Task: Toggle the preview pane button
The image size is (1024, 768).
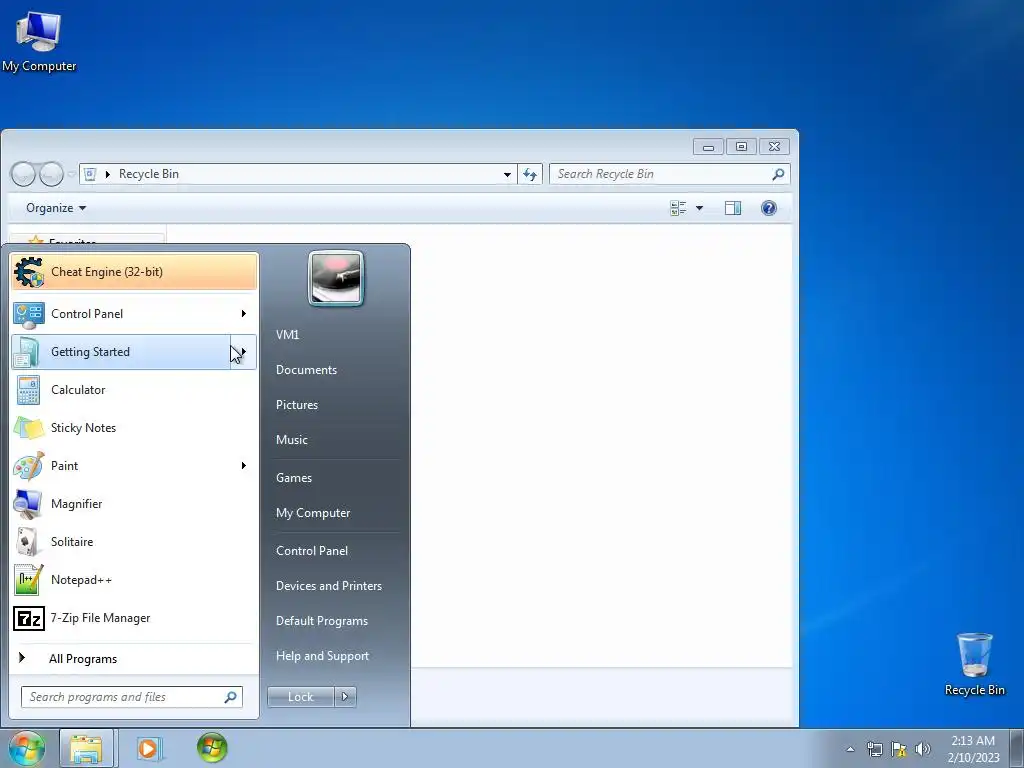Action: tap(733, 208)
